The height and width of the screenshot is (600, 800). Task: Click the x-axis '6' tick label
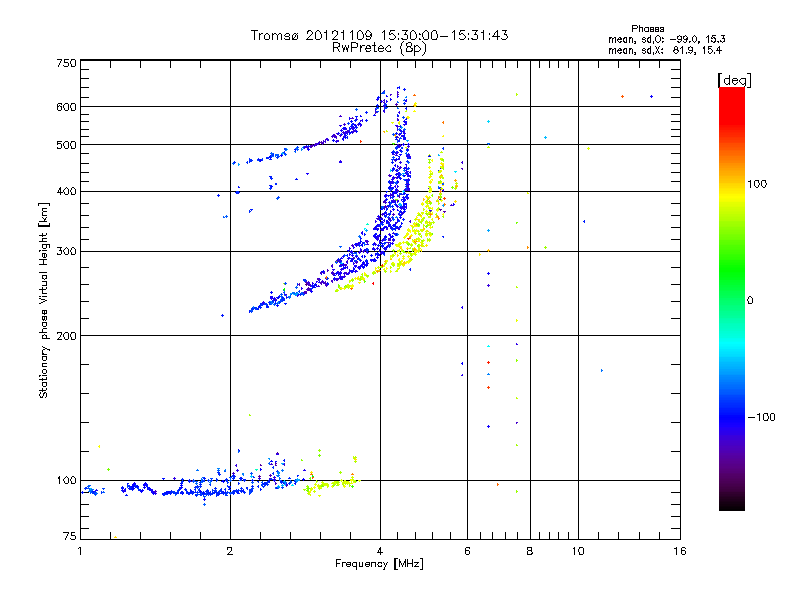pyautogui.click(x=467, y=551)
